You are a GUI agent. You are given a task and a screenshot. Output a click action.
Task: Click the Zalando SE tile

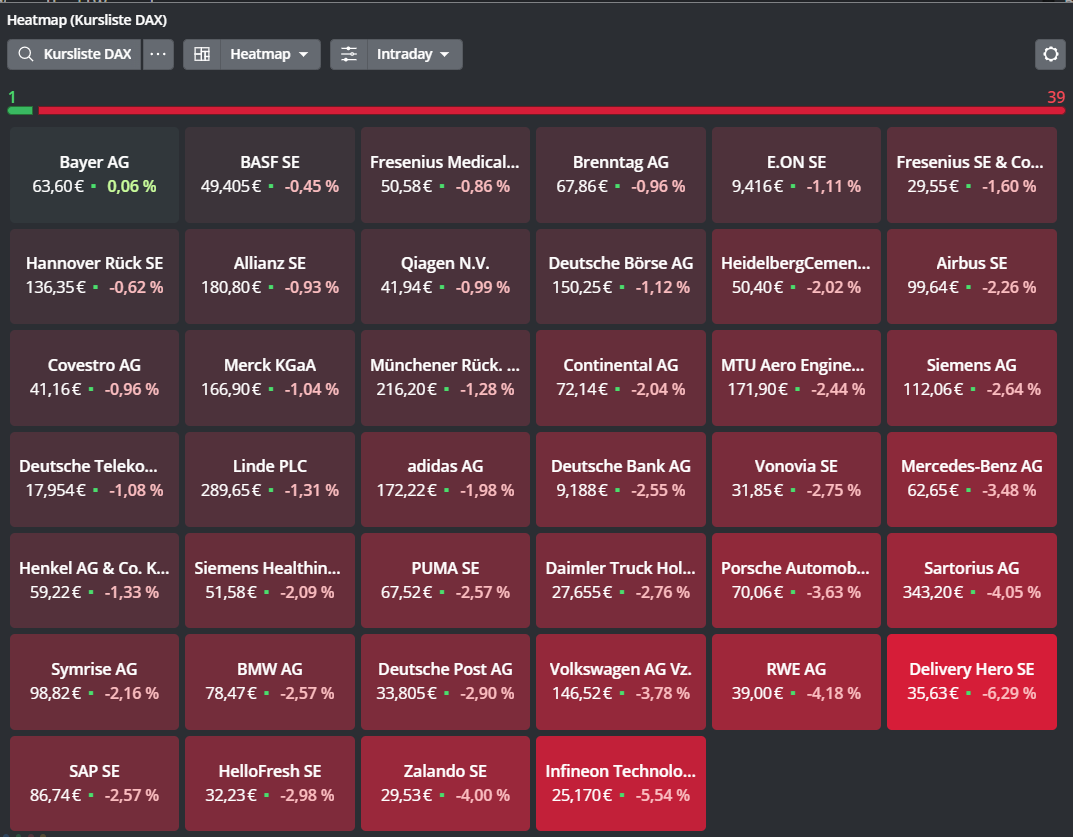[x=445, y=784]
